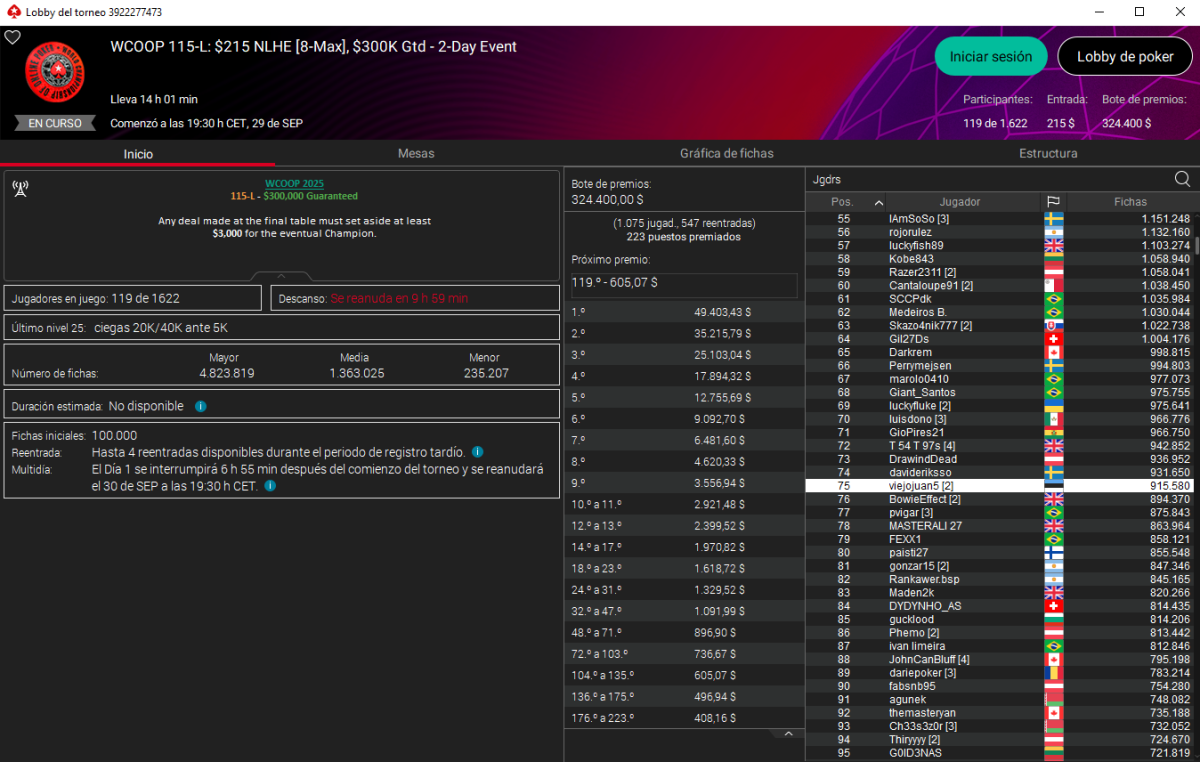Collapse the announcement panel with the chevron
The width and height of the screenshot is (1200, 762).
281,276
